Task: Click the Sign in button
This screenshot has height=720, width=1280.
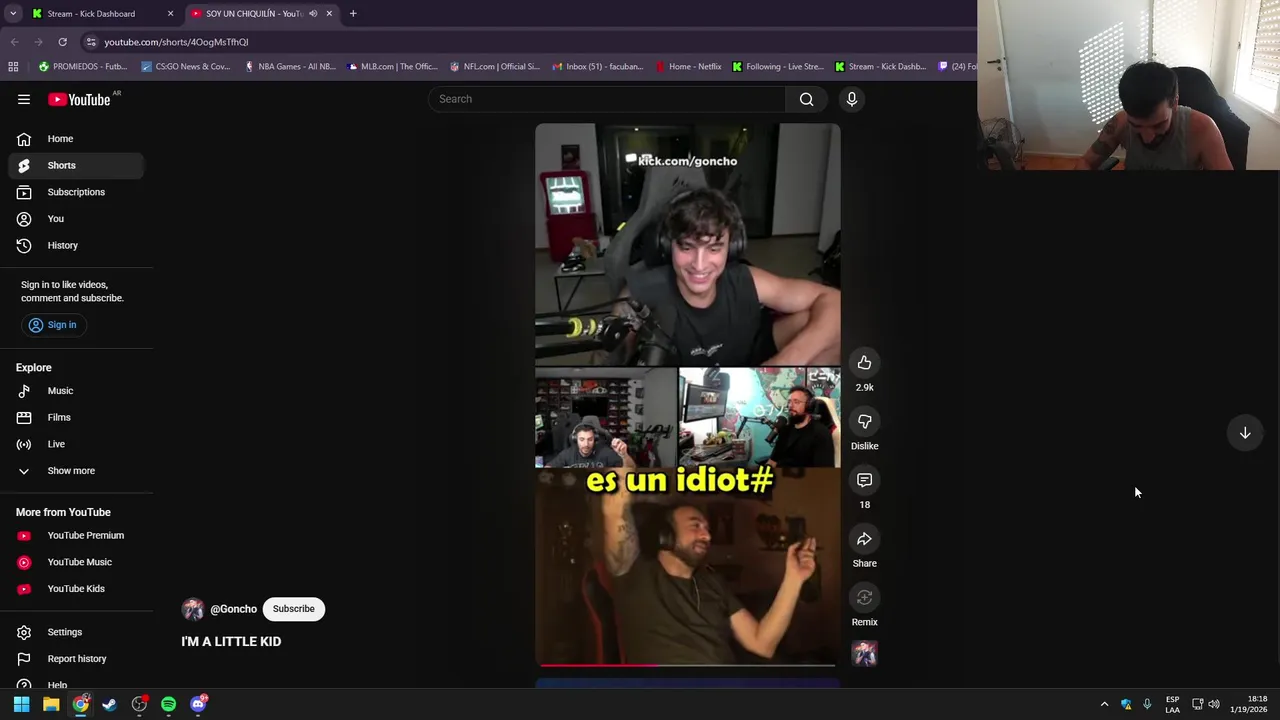Action: tap(53, 325)
